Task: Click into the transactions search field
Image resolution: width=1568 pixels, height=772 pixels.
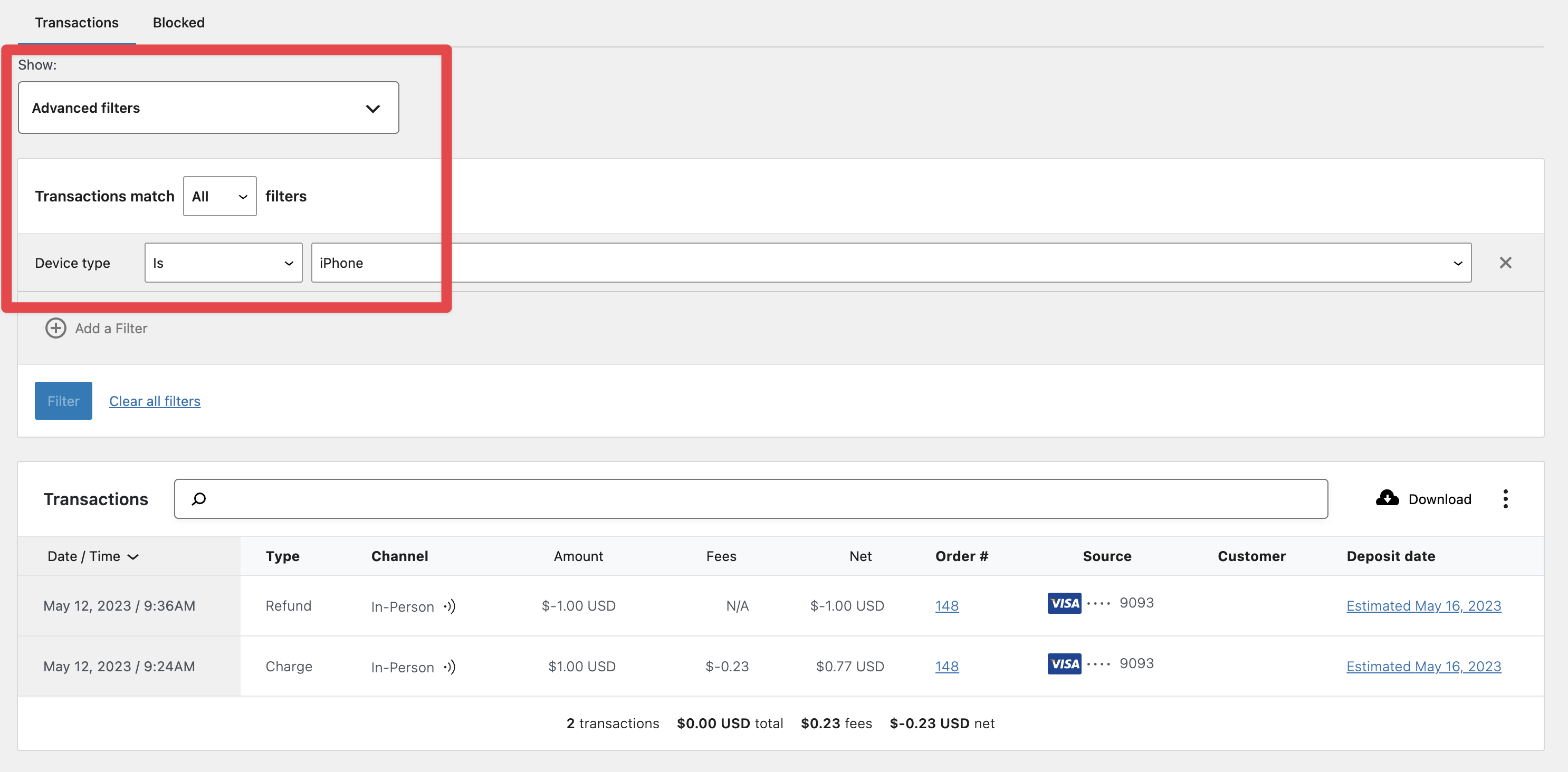Action: pos(761,499)
